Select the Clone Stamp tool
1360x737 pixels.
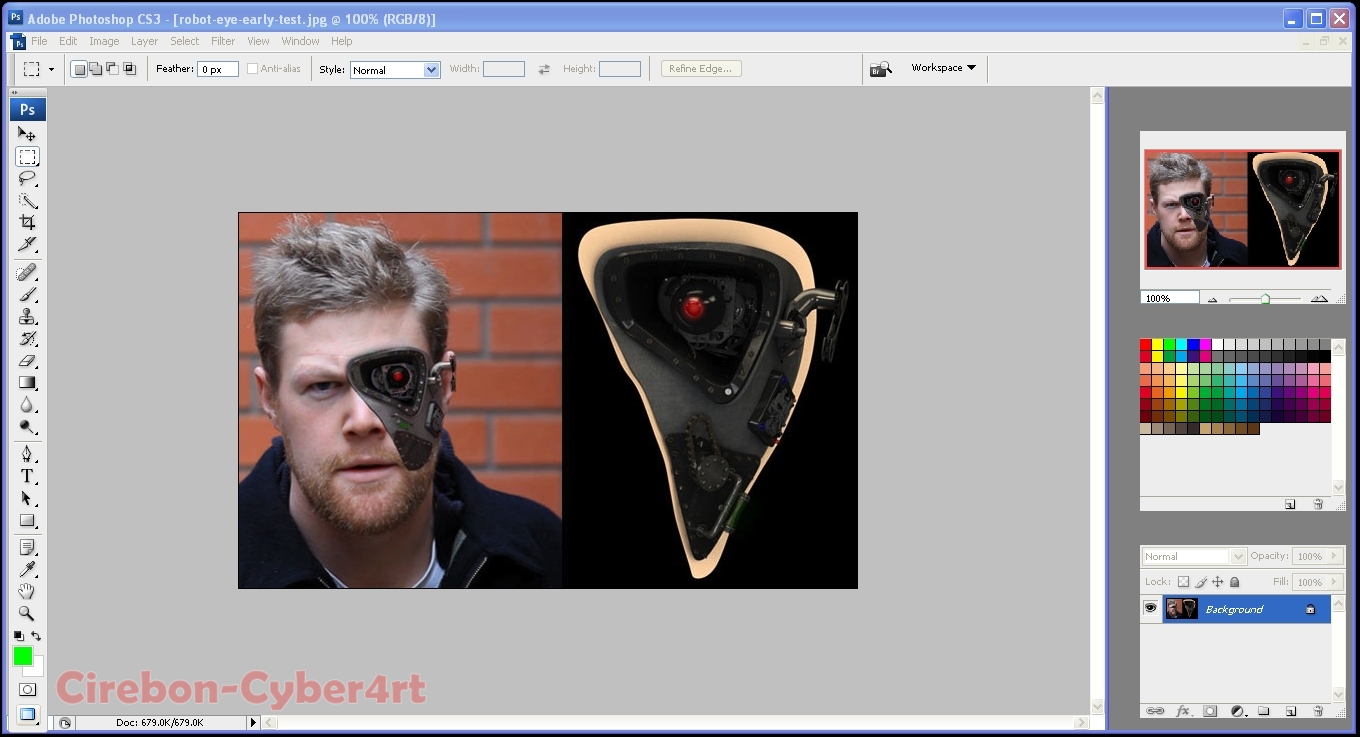27,317
